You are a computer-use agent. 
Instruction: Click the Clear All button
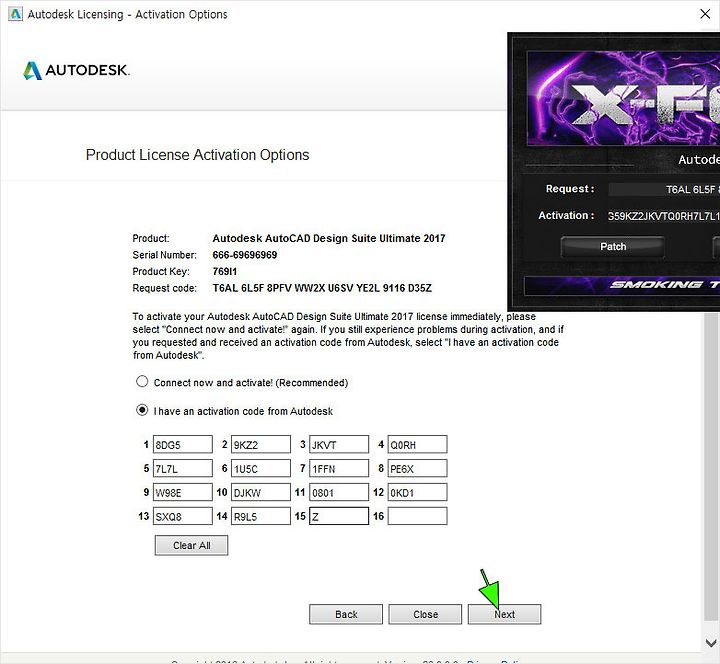[x=191, y=545]
